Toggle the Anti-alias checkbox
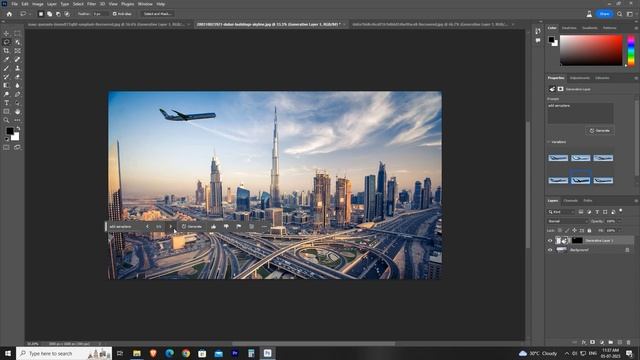This screenshot has height=360, width=640. [x=115, y=14]
